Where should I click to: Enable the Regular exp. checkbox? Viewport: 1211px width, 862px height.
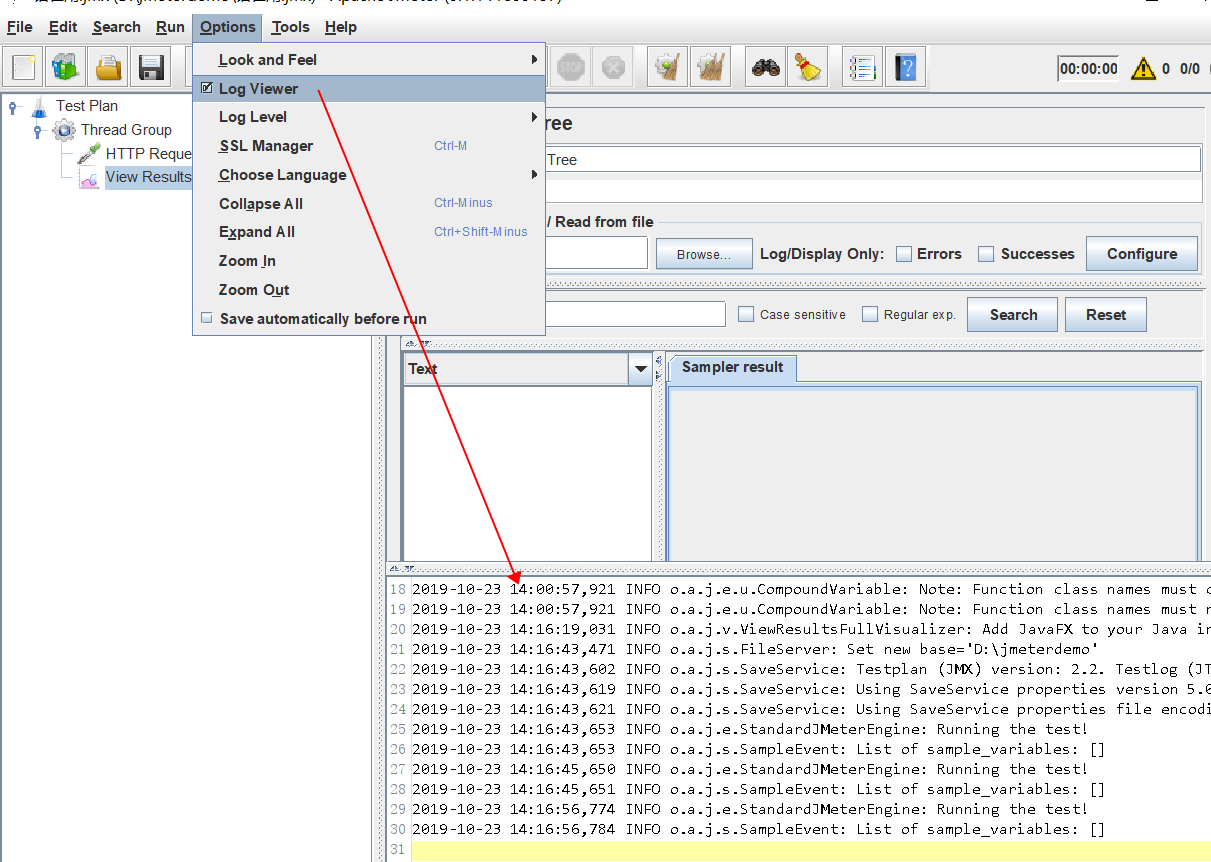pos(870,314)
